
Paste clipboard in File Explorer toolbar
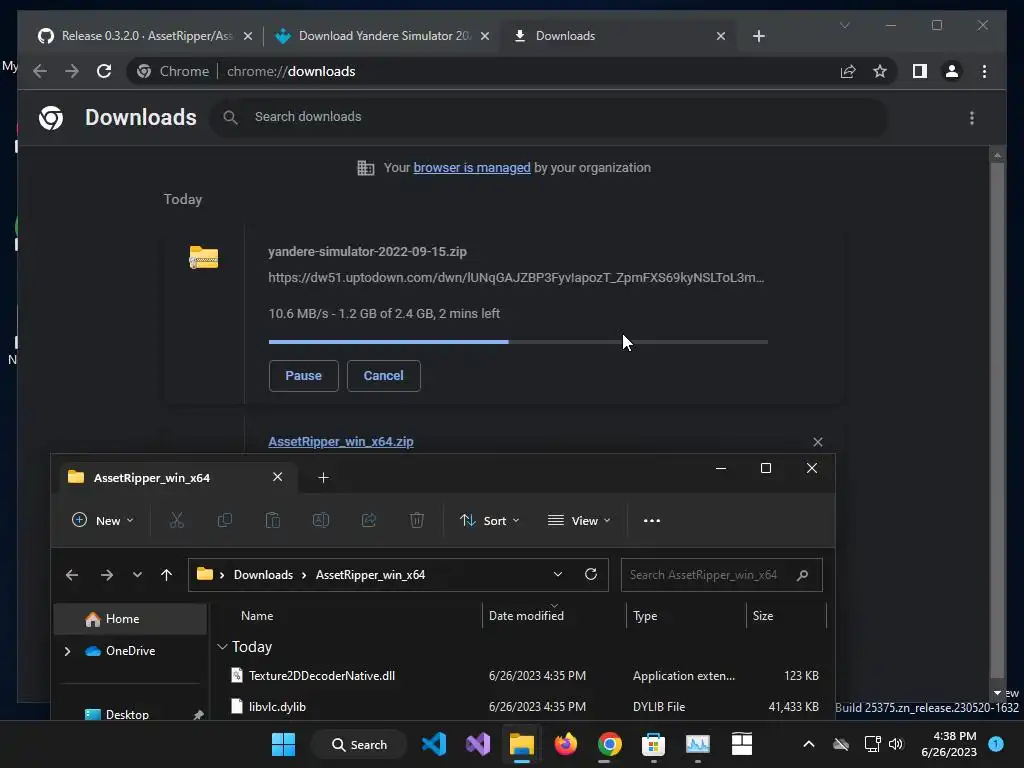[x=273, y=520]
